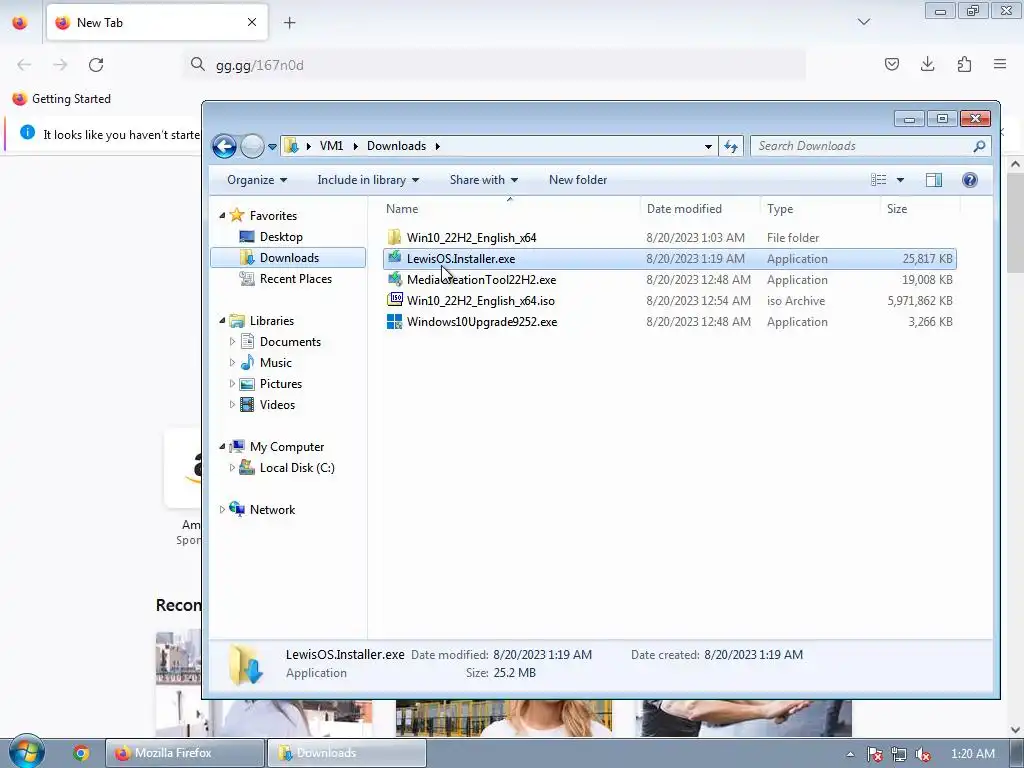
Task: Open the Organize menu
Action: tap(257, 180)
